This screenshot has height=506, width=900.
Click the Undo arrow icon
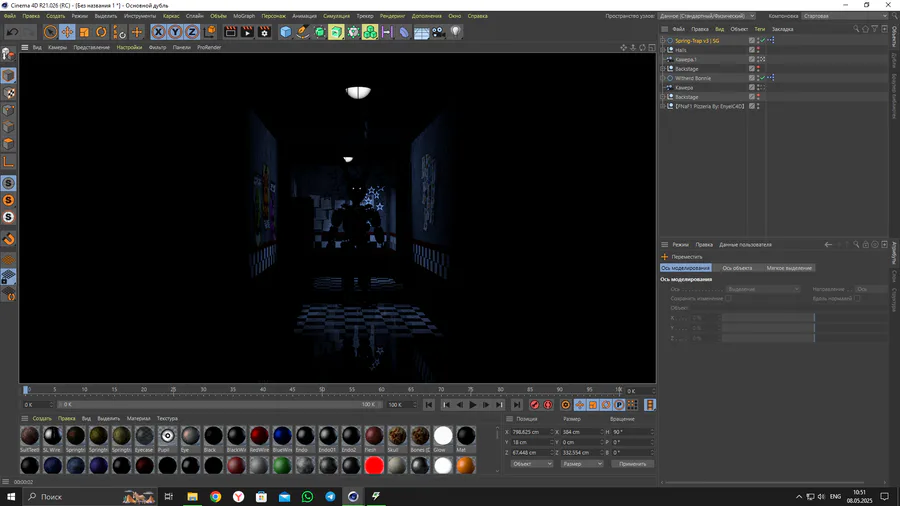tap(12, 32)
